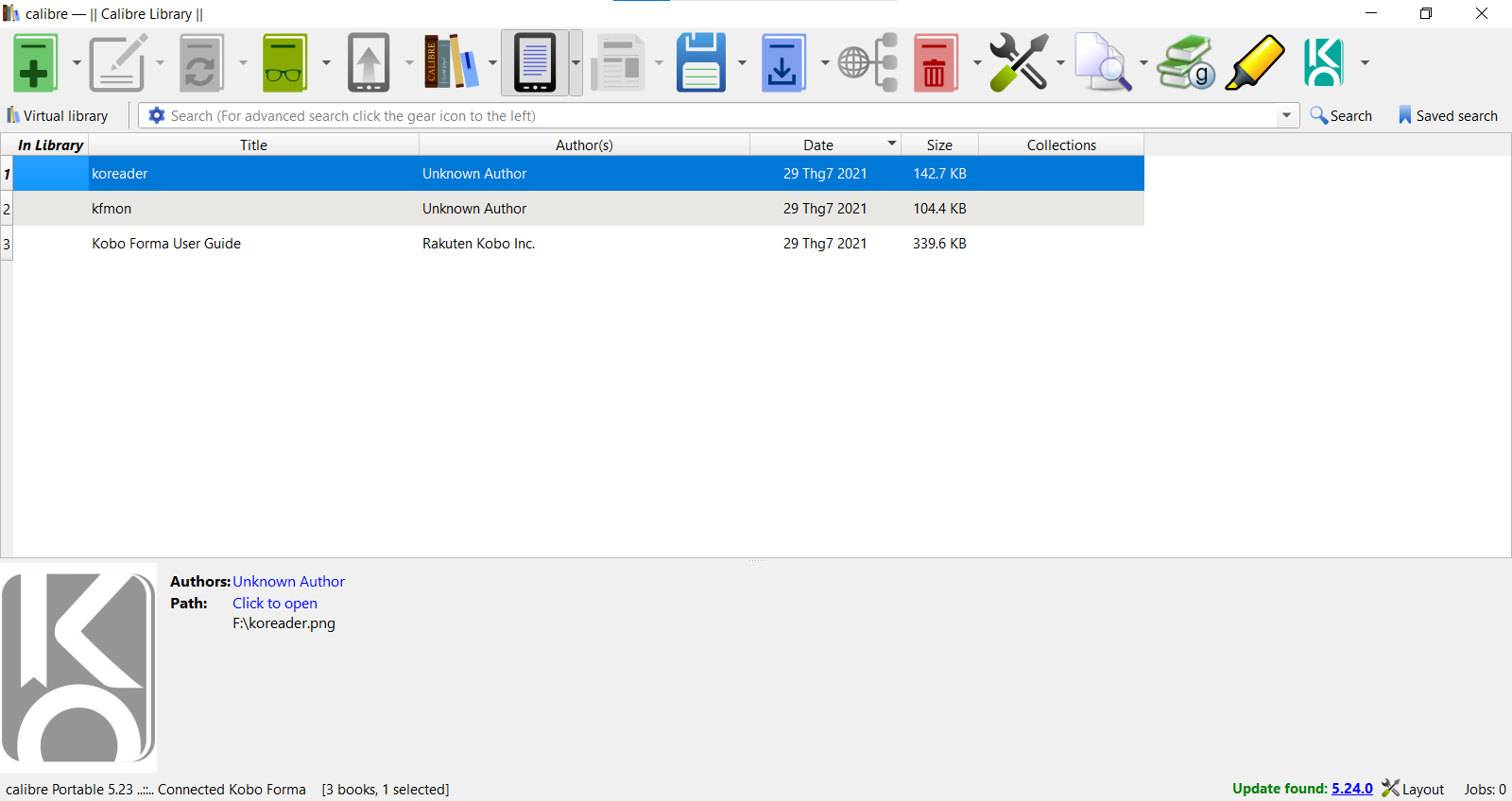Open the View book icon with glasses

pyautogui.click(x=284, y=62)
